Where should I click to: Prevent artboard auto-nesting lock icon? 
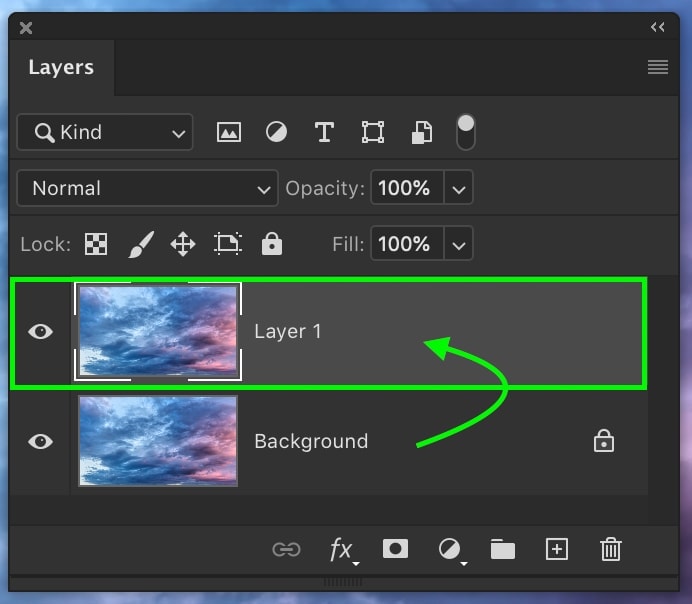click(228, 244)
